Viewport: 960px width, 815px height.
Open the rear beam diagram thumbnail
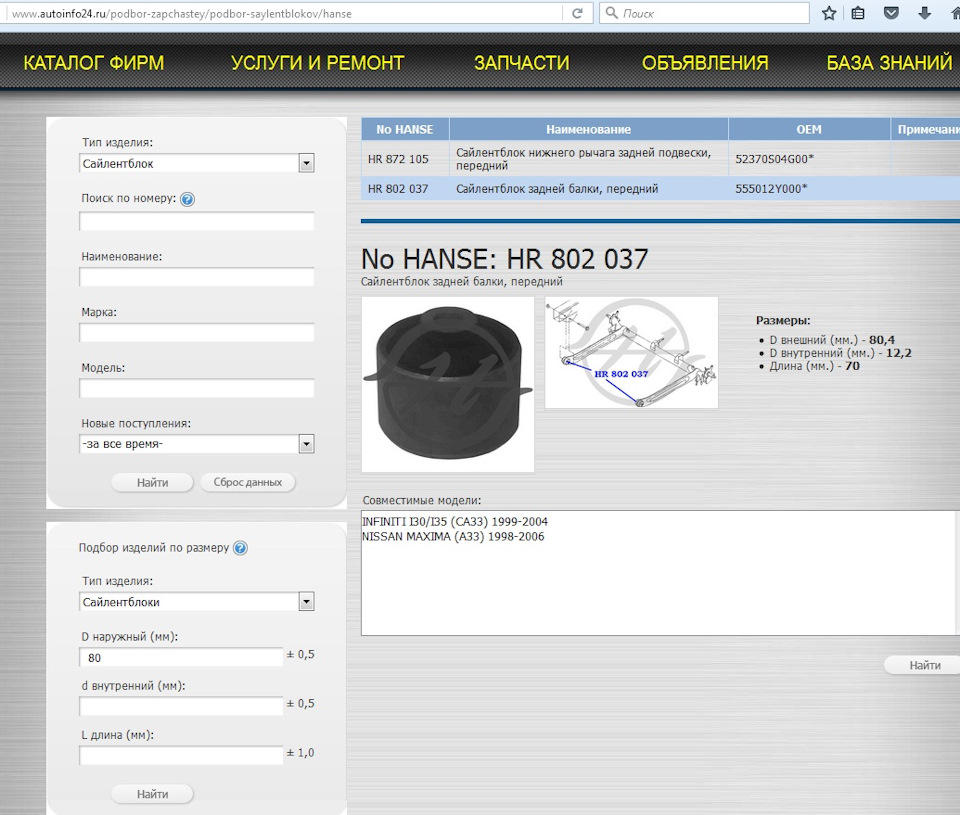click(630, 352)
